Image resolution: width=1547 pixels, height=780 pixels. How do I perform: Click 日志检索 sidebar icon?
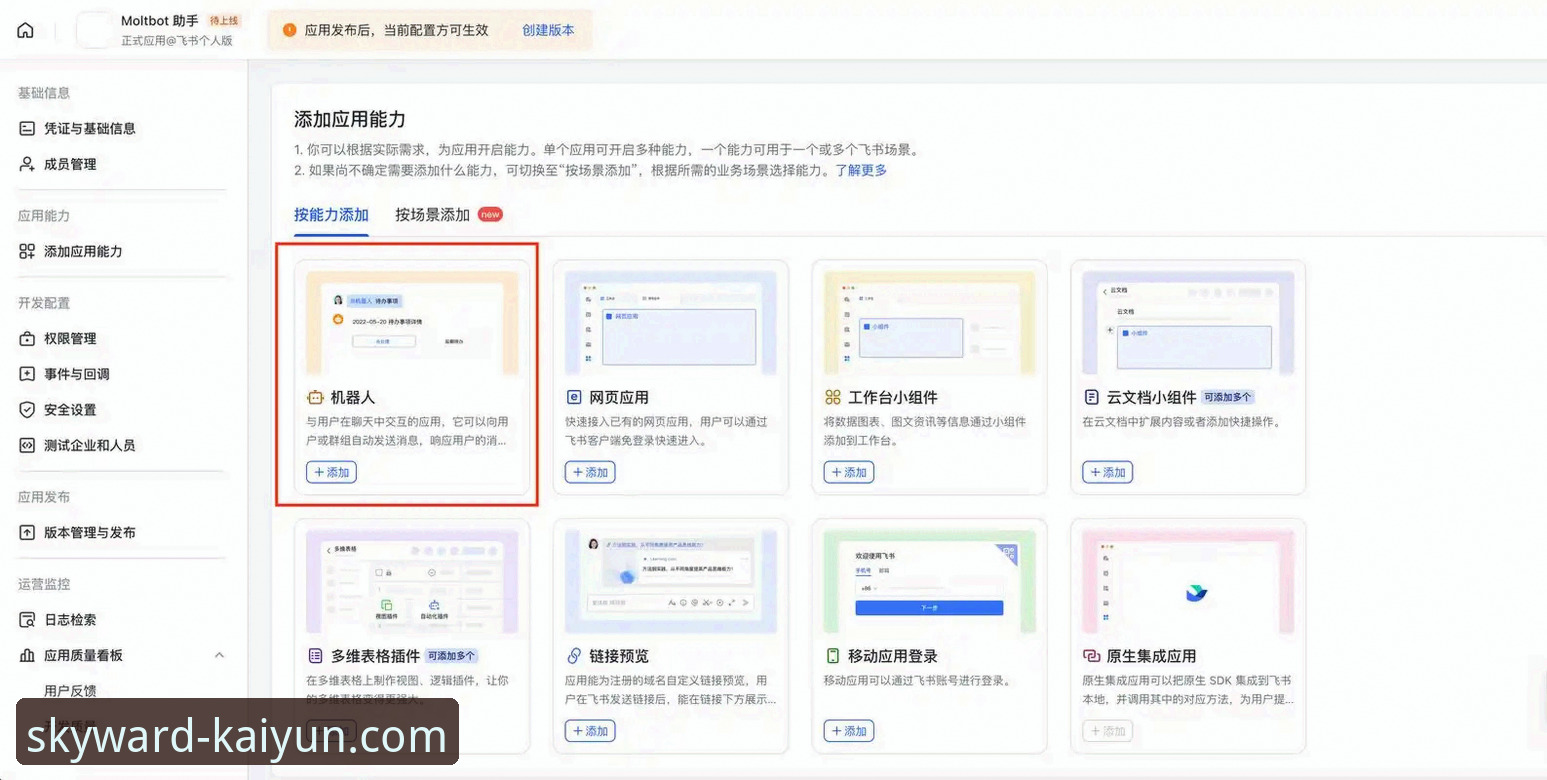pyautogui.click(x=27, y=619)
